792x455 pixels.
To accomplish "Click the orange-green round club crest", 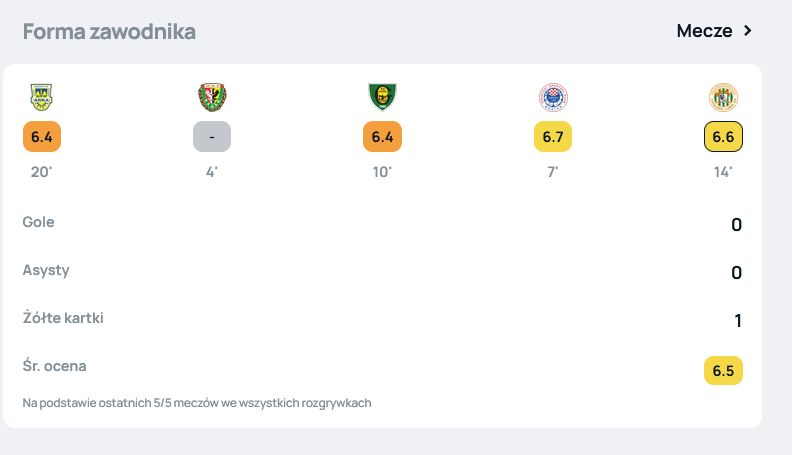I will point(723,96).
